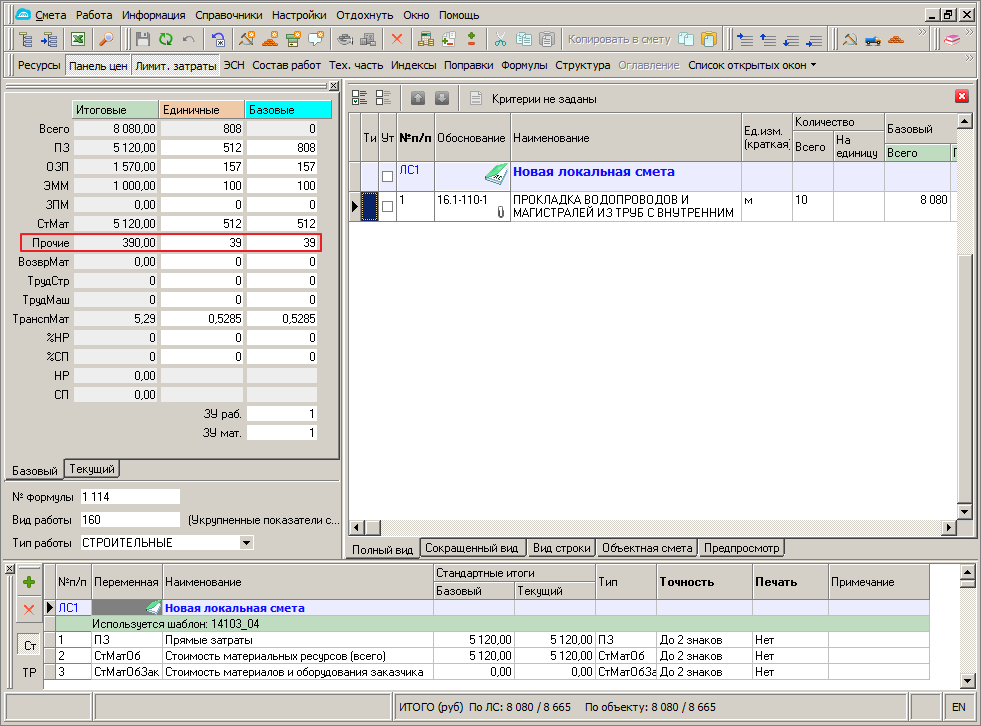981x726 pixels.
Task: Click the blue truck icon
Action: pos(873,39)
